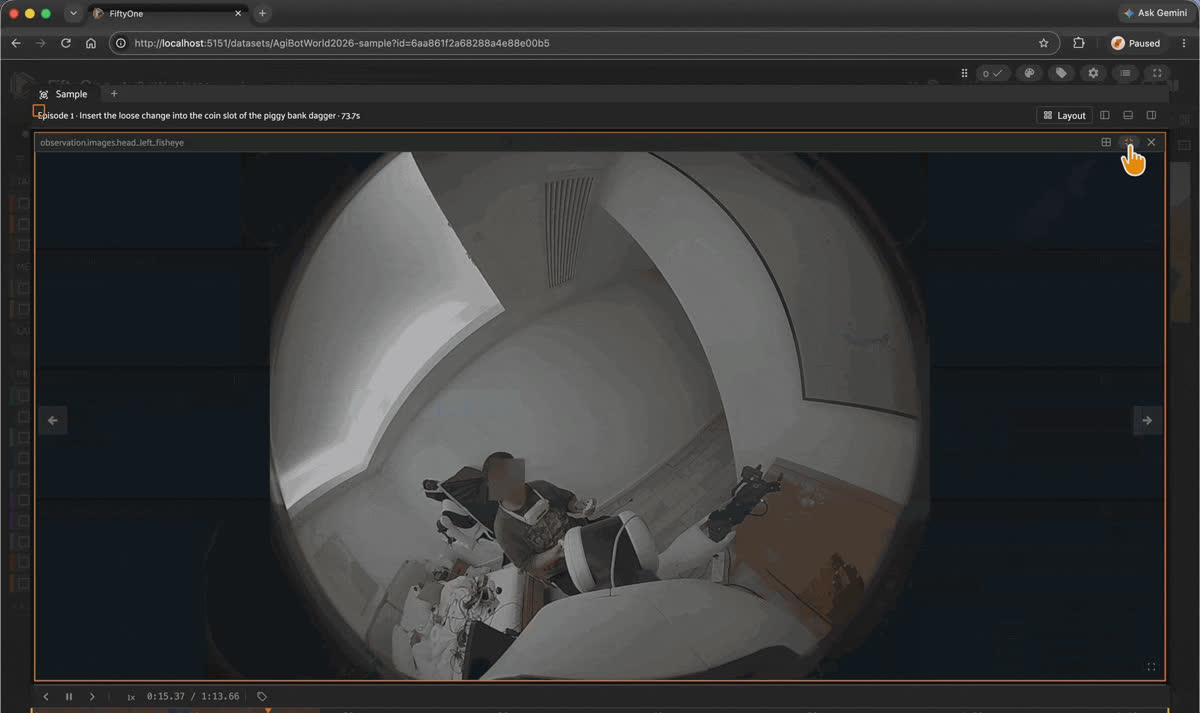This screenshot has height=713, width=1200.
Task: Change the 1x playback speed
Action: [x=131, y=696]
